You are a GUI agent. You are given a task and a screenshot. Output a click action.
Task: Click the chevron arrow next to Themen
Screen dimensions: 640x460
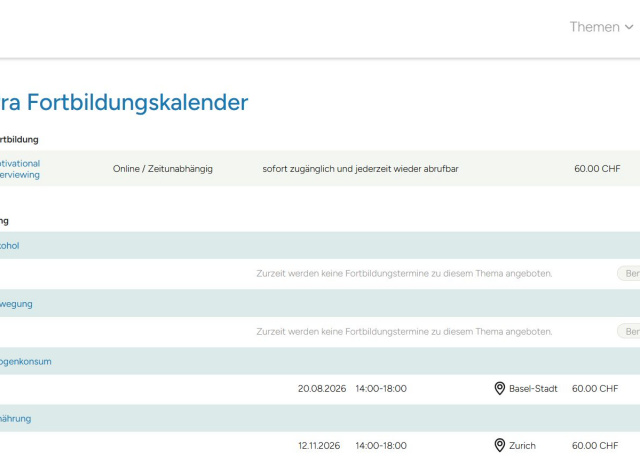[x=629, y=27]
